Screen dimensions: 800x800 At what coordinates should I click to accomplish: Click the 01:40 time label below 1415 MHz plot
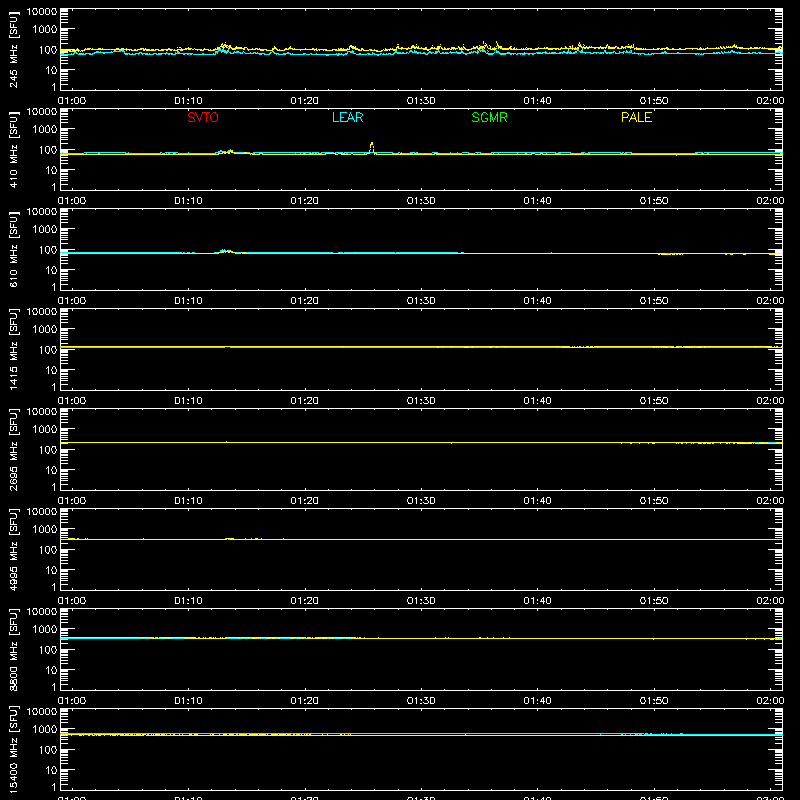[537, 401]
